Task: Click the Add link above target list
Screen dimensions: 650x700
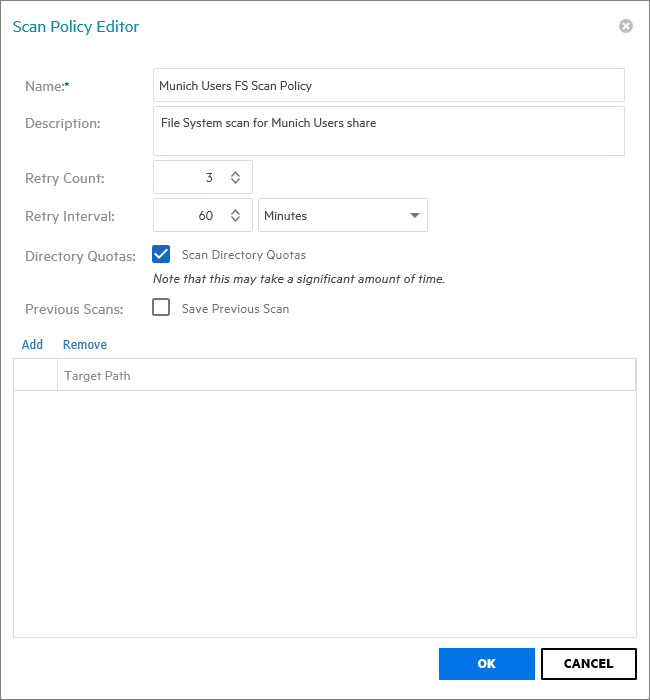Action: tap(32, 345)
